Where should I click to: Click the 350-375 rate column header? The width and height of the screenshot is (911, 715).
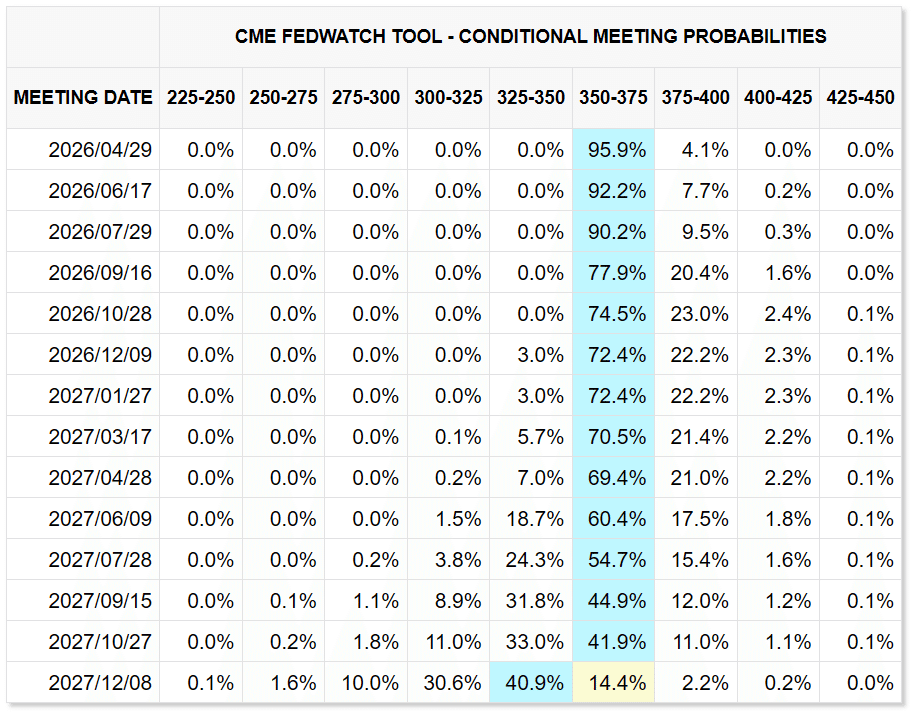click(613, 98)
